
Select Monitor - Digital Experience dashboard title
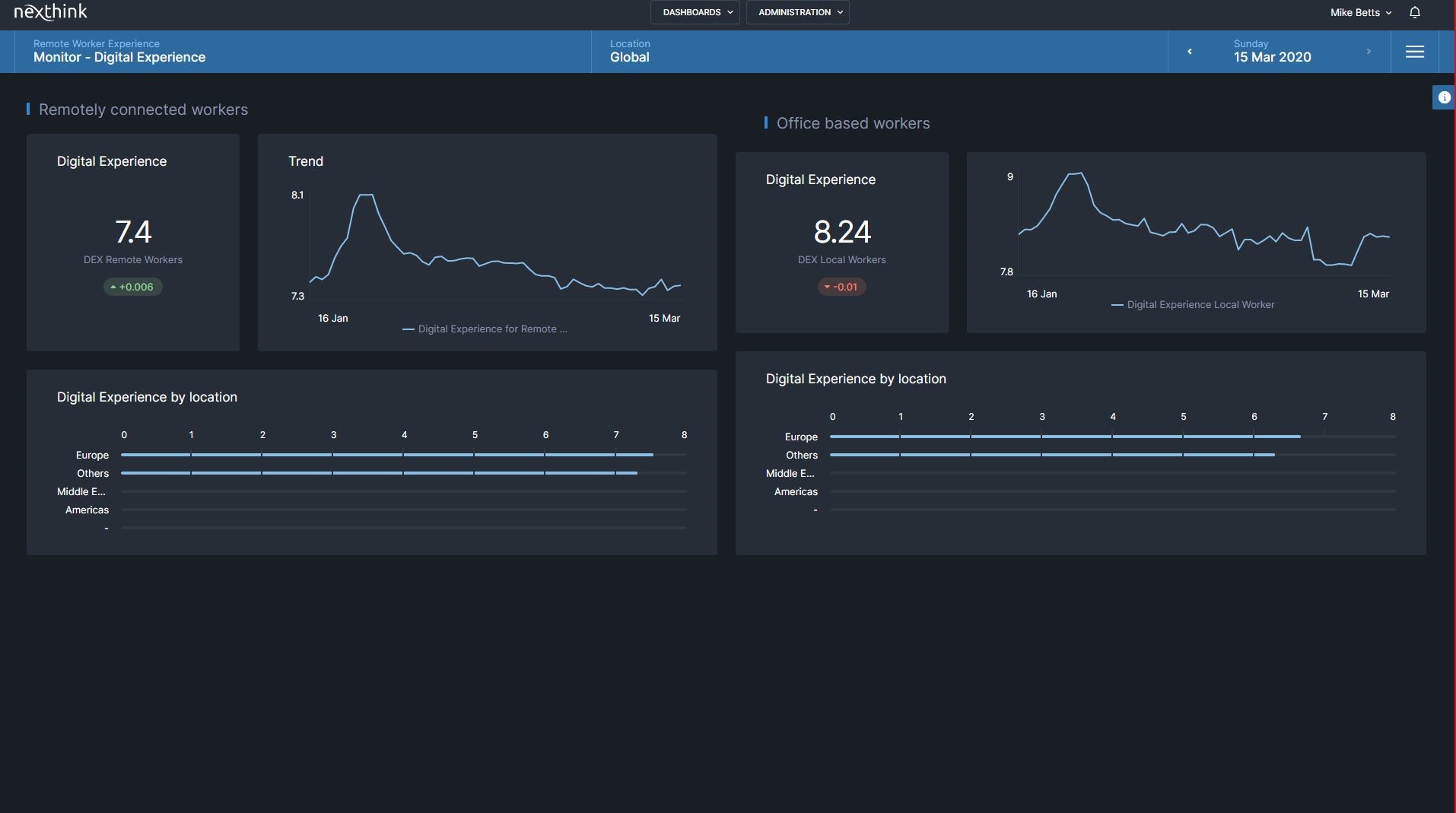[x=119, y=57]
